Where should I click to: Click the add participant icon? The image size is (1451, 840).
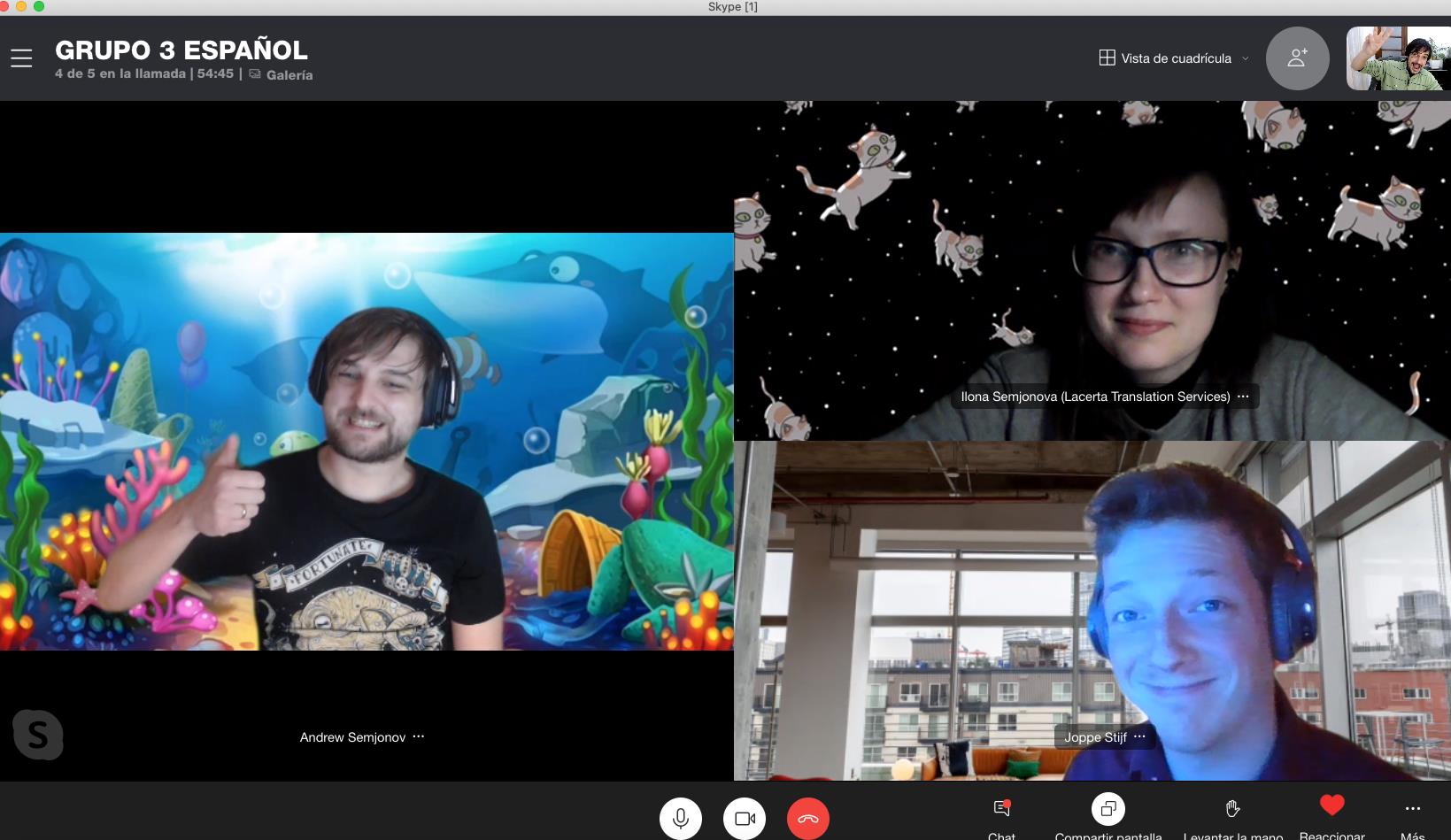point(1297,58)
